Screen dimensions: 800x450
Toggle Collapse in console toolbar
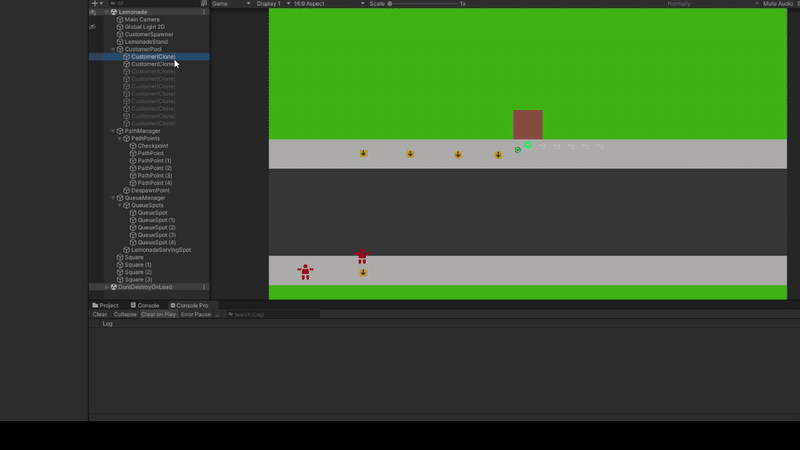tap(125, 314)
